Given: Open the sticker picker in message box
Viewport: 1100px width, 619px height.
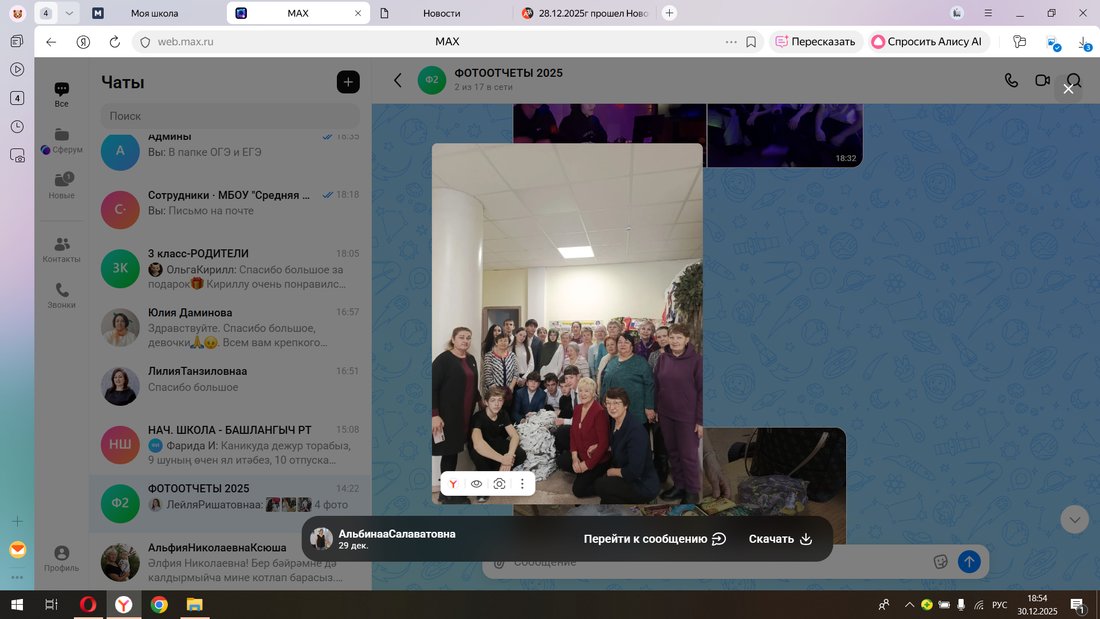Looking at the screenshot, I should tap(940, 561).
